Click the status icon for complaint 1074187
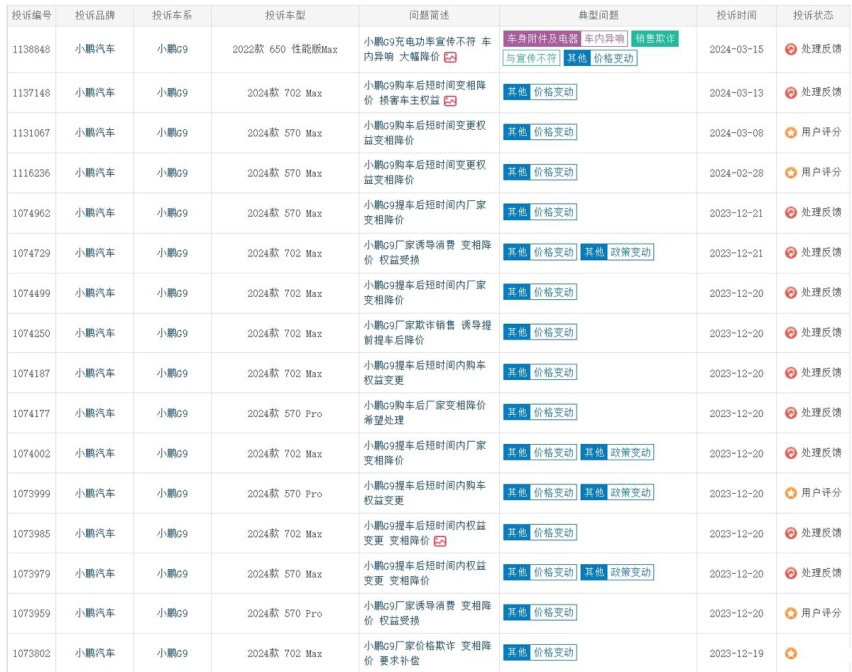The height and width of the screenshot is (672, 852). tap(791, 373)
